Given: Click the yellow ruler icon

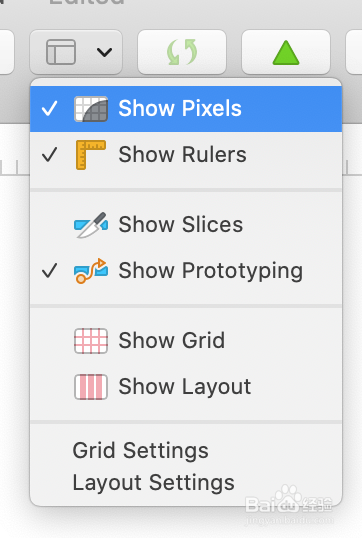Looking at the screenshot, I should coord(91,155).
